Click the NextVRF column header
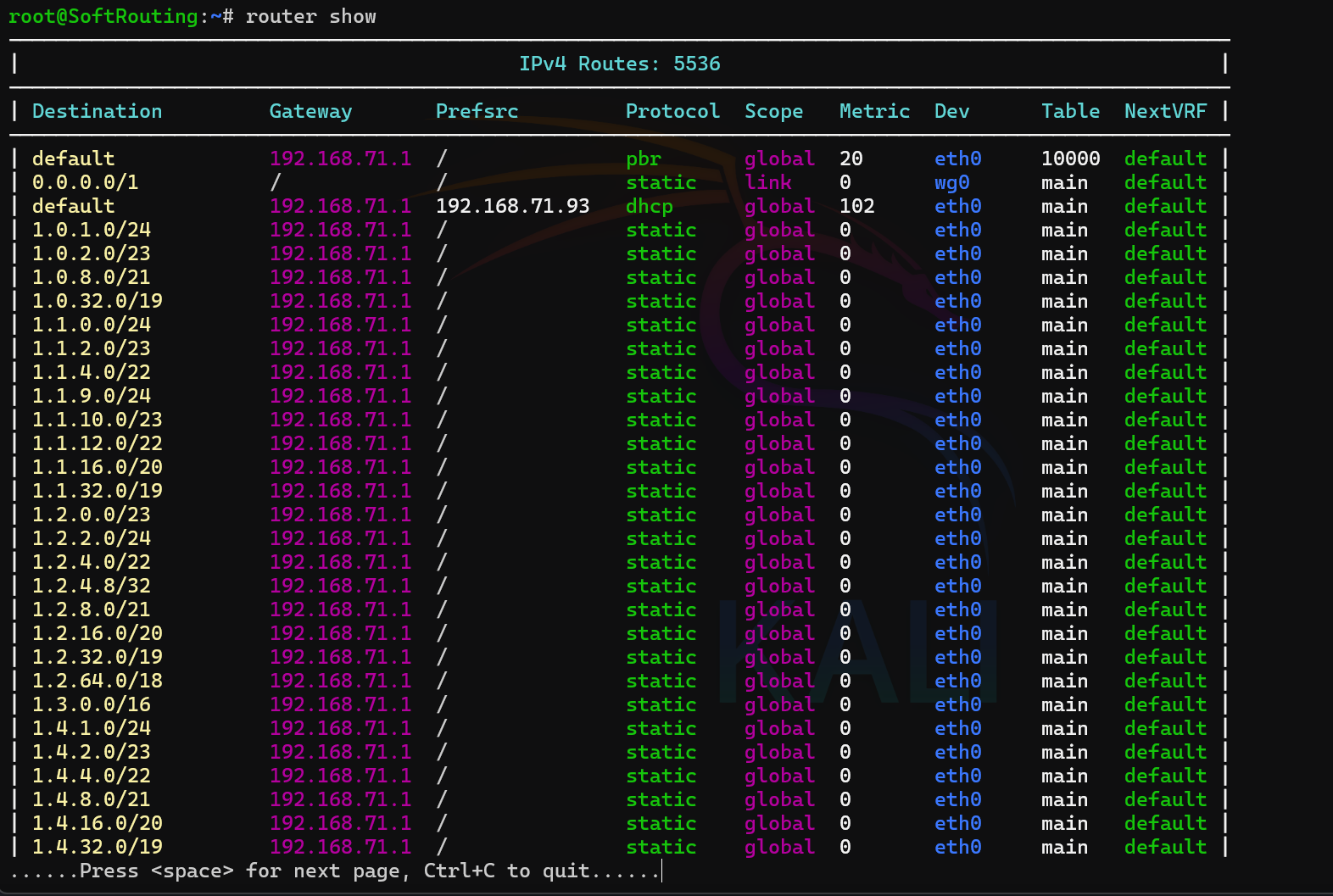 click(1165, 111)
